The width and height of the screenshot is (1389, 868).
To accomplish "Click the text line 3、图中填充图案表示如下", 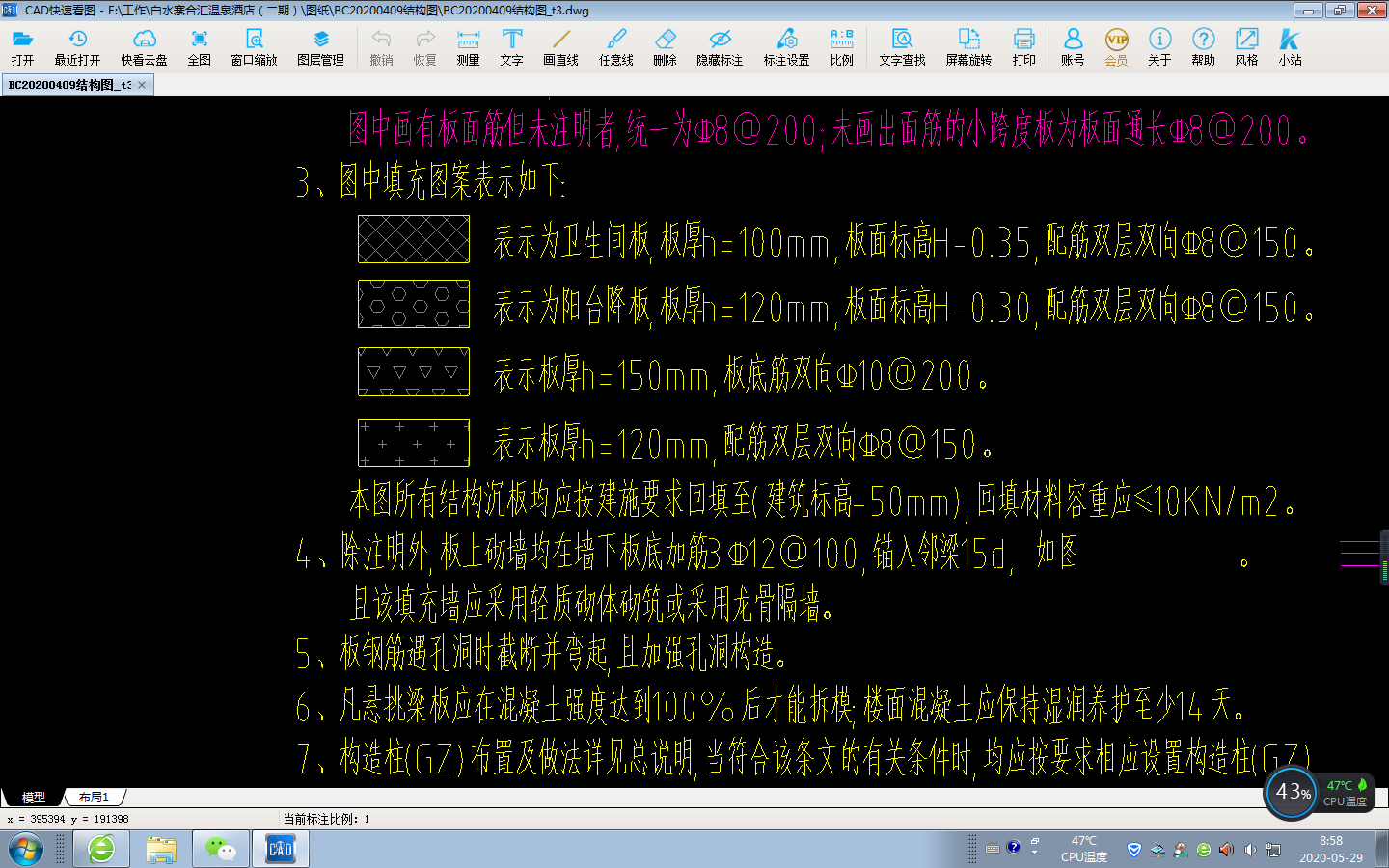I will [x=431, y=180].
